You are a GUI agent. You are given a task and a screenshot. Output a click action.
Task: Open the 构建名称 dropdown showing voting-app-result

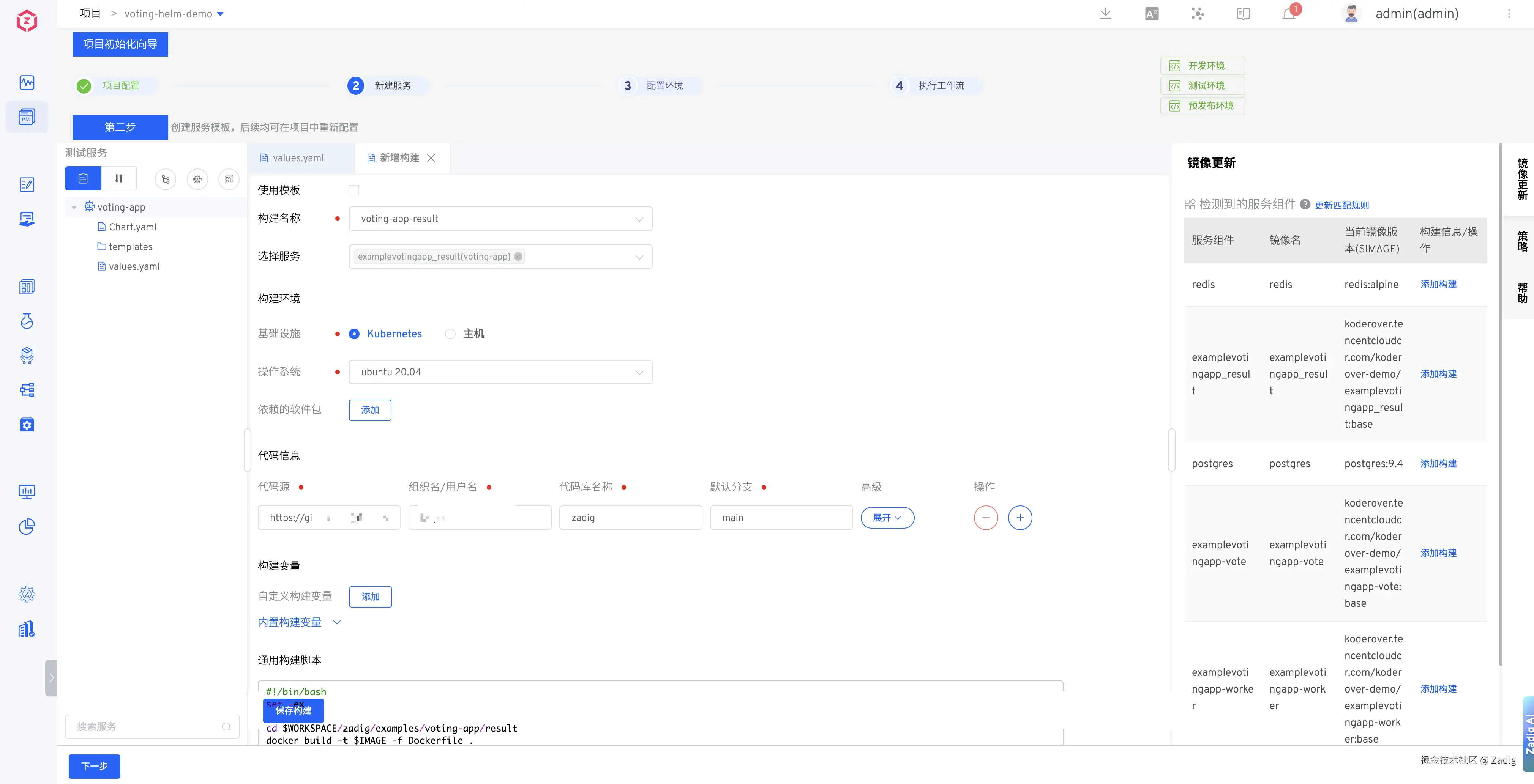point(500,219)
